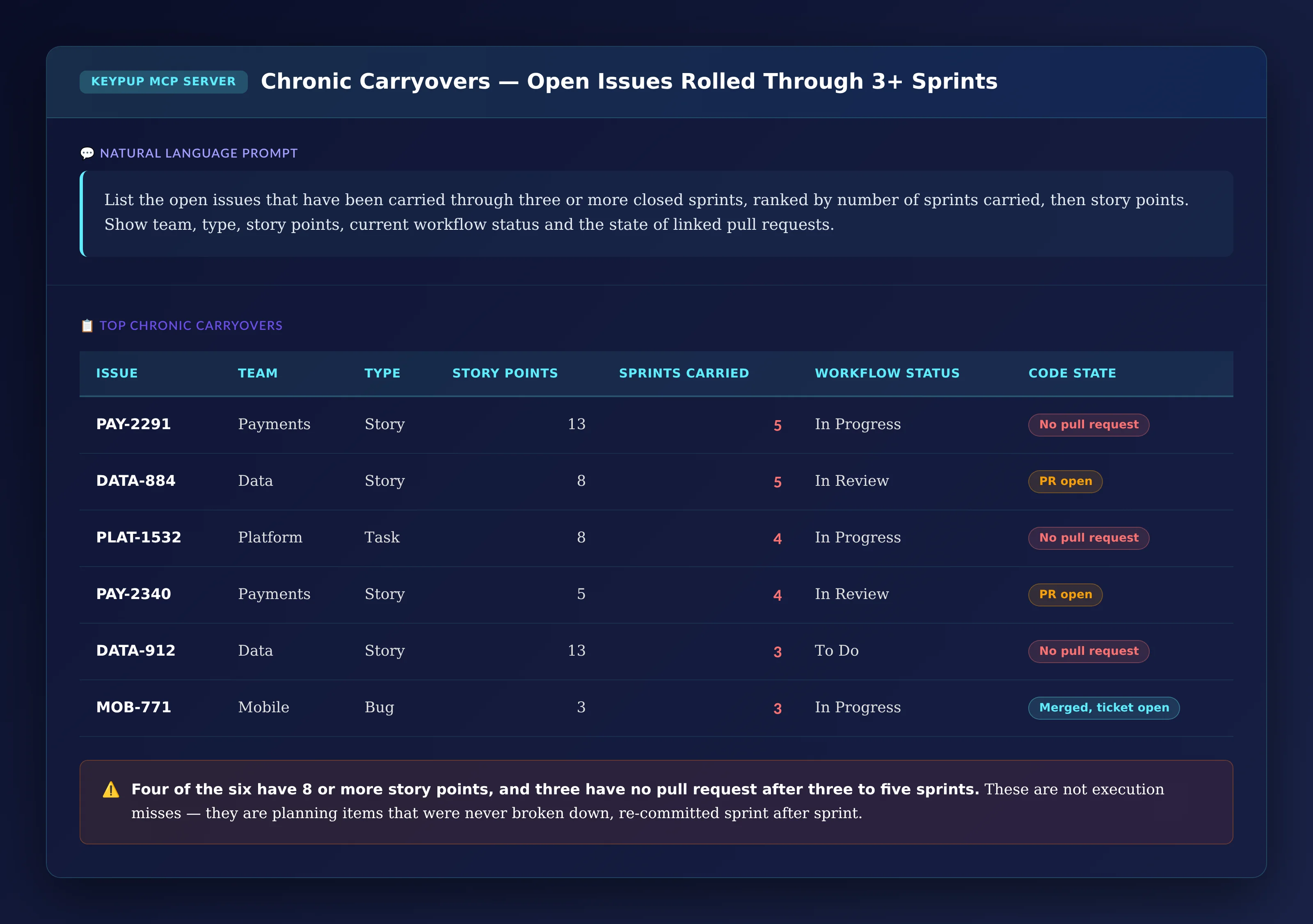Click sprints carried 5 in DATA-884 row
This screenshot has width=1313, height=924.
[x=777, y=482]
